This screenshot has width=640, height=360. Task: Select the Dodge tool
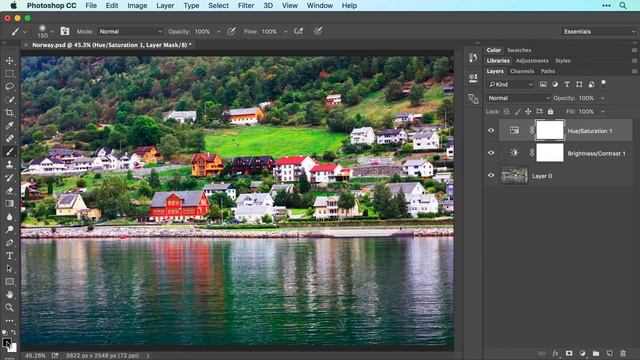click(x=9, y=229)
